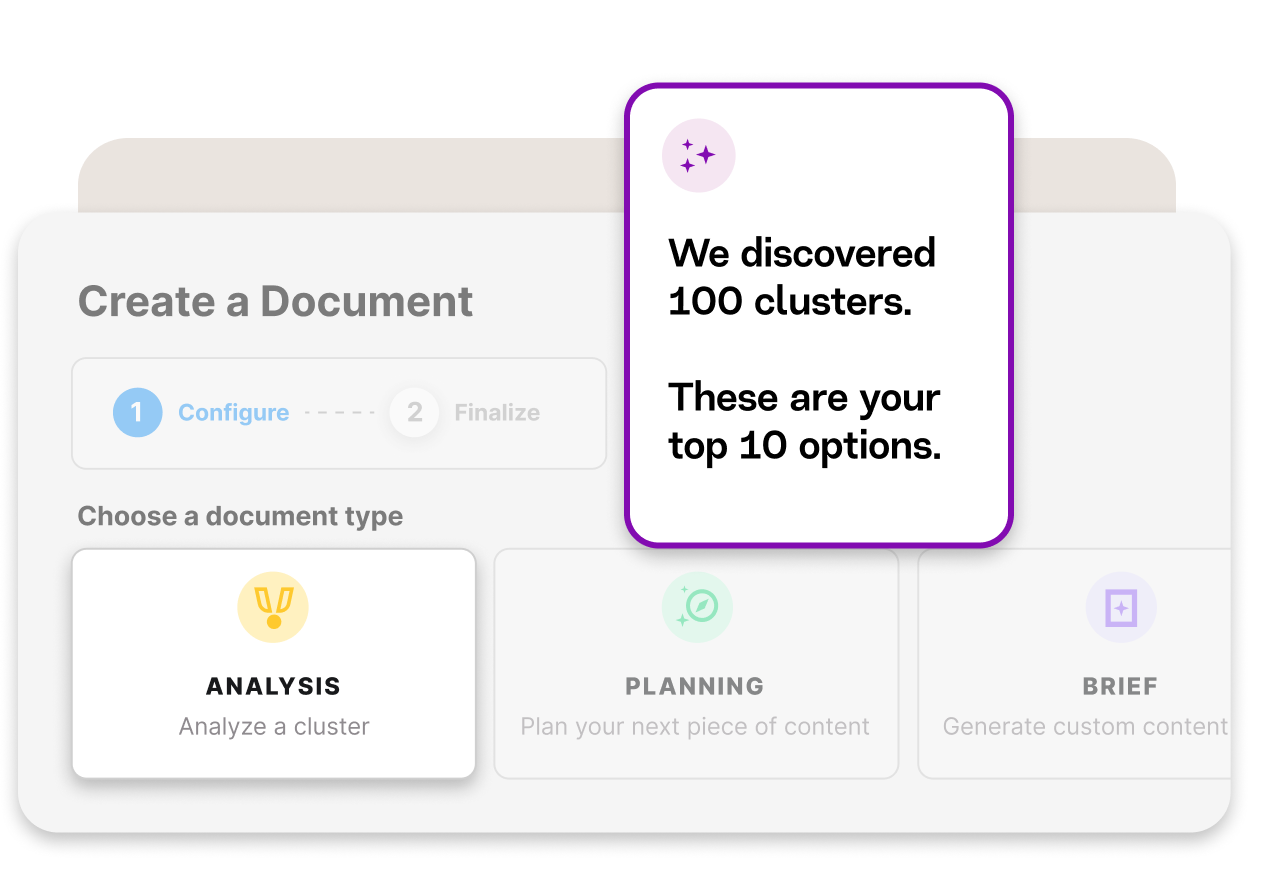The height and width of the screenshot is (888, 1264).
Task: Click the step 1 circle icon
Action: coord(138,412)
